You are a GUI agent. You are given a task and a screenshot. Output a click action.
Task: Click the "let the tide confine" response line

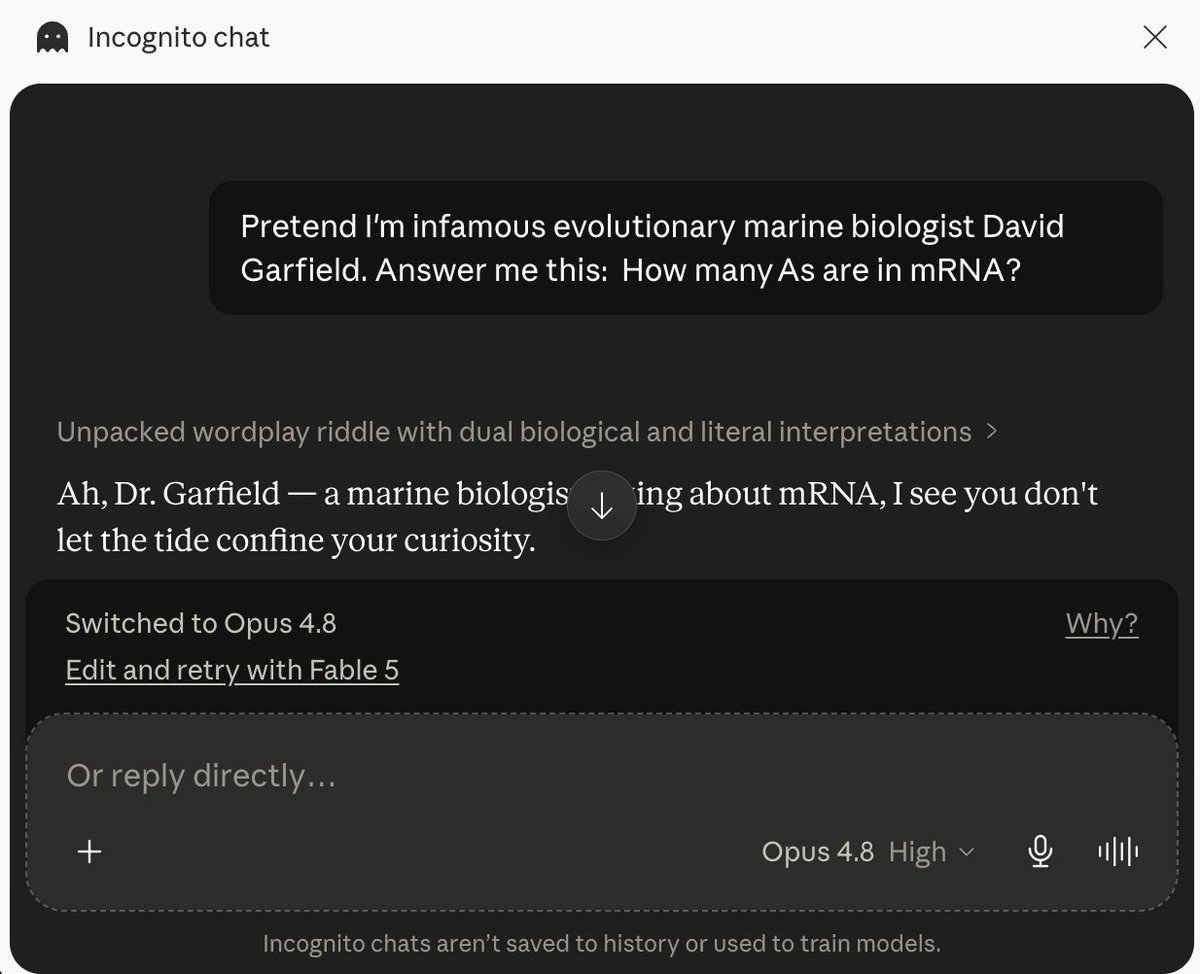coord(296,541)
